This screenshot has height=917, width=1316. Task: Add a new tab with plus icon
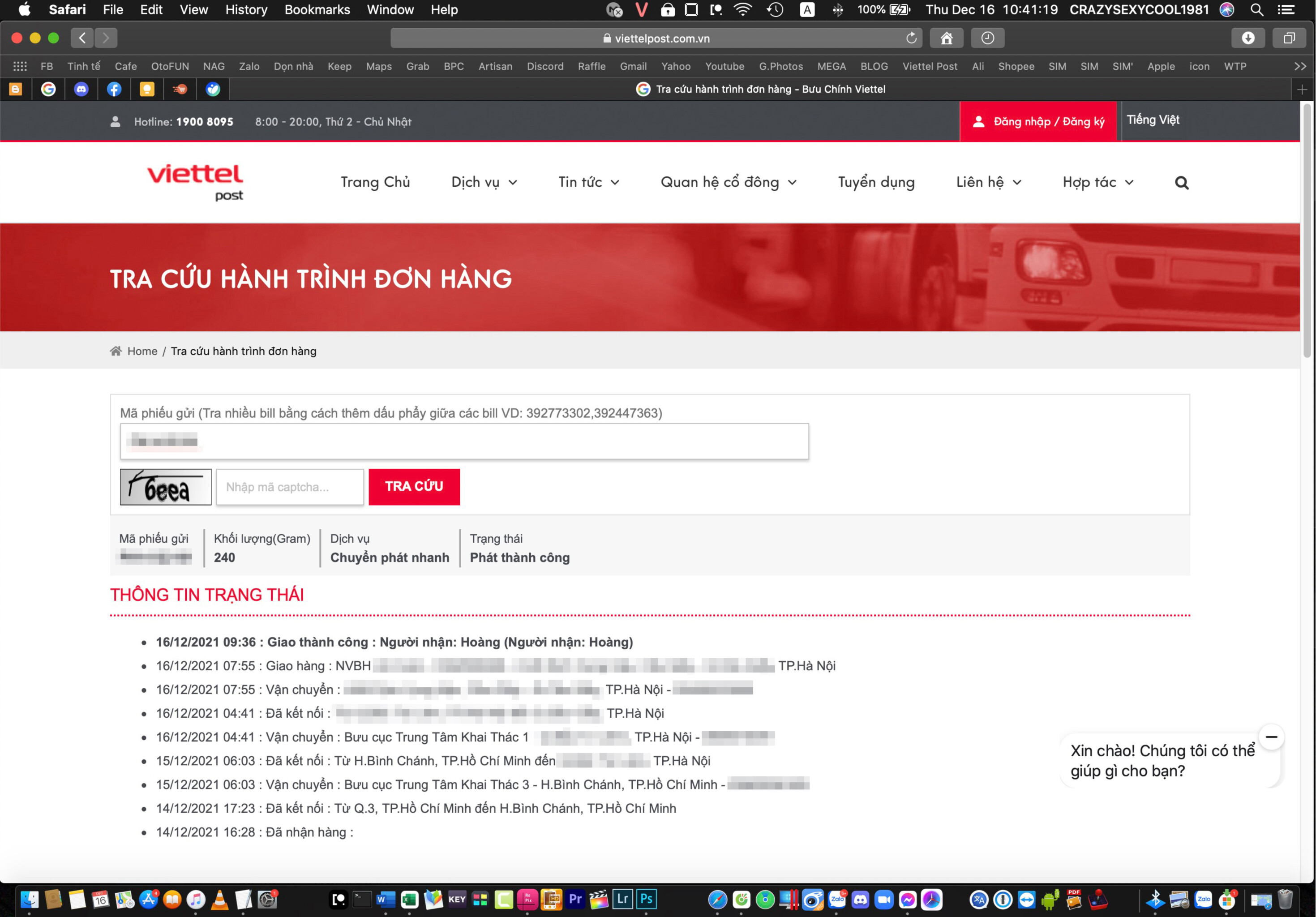[1302, 90]
